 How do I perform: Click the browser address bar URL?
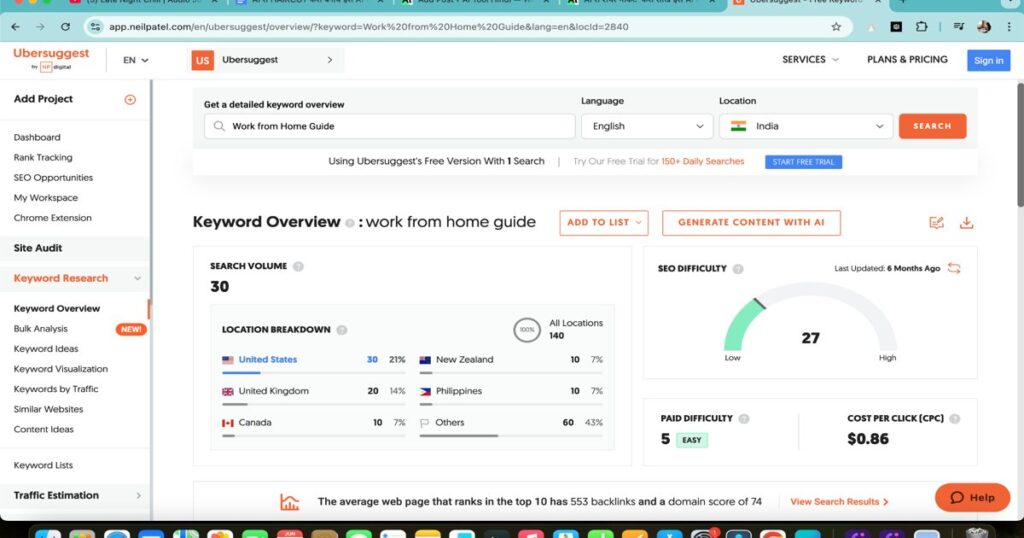point(369,27)
